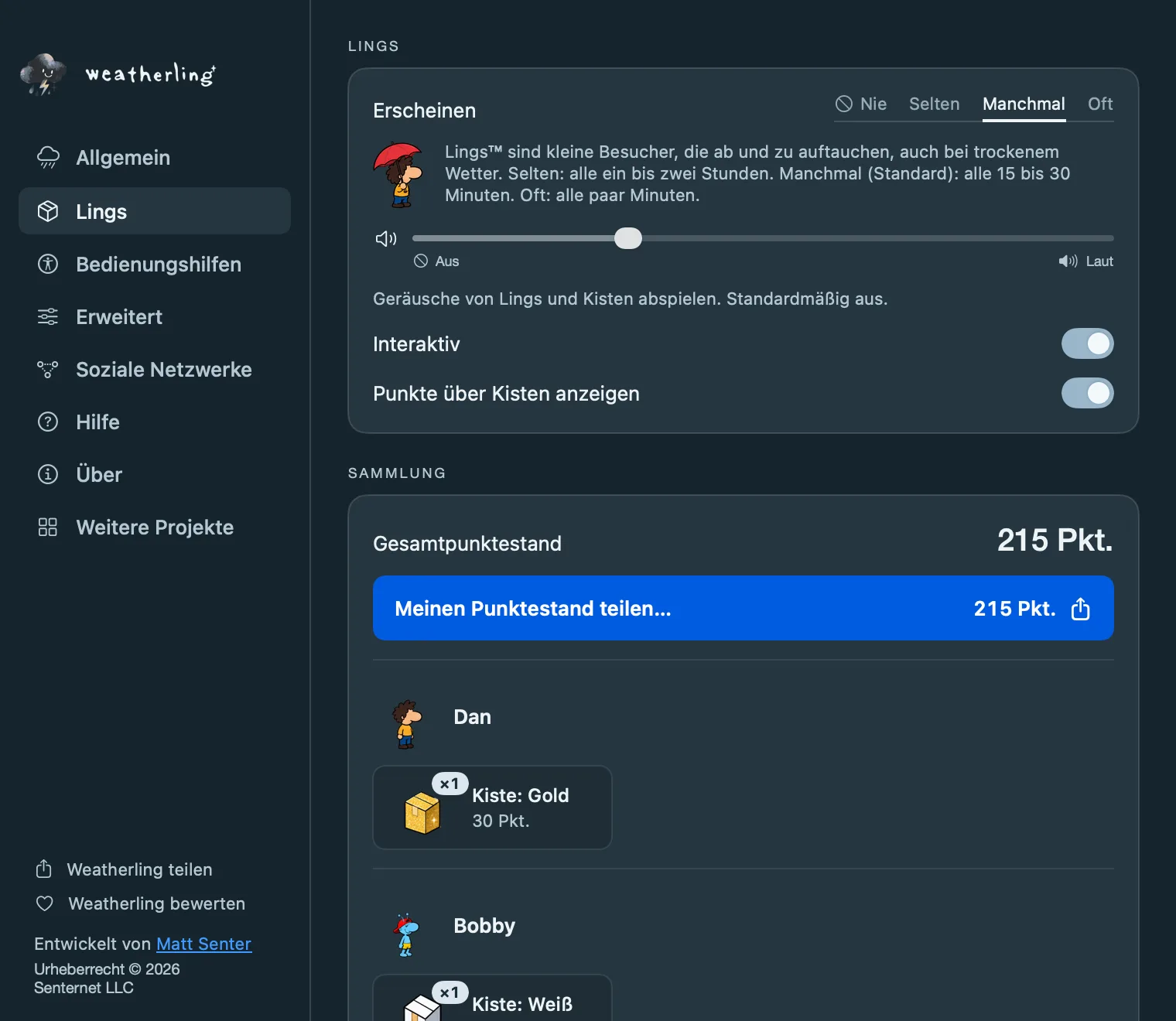Click the Weitere Projekte grid icon
This screenshot has width=1176, height=1021.
48,528
